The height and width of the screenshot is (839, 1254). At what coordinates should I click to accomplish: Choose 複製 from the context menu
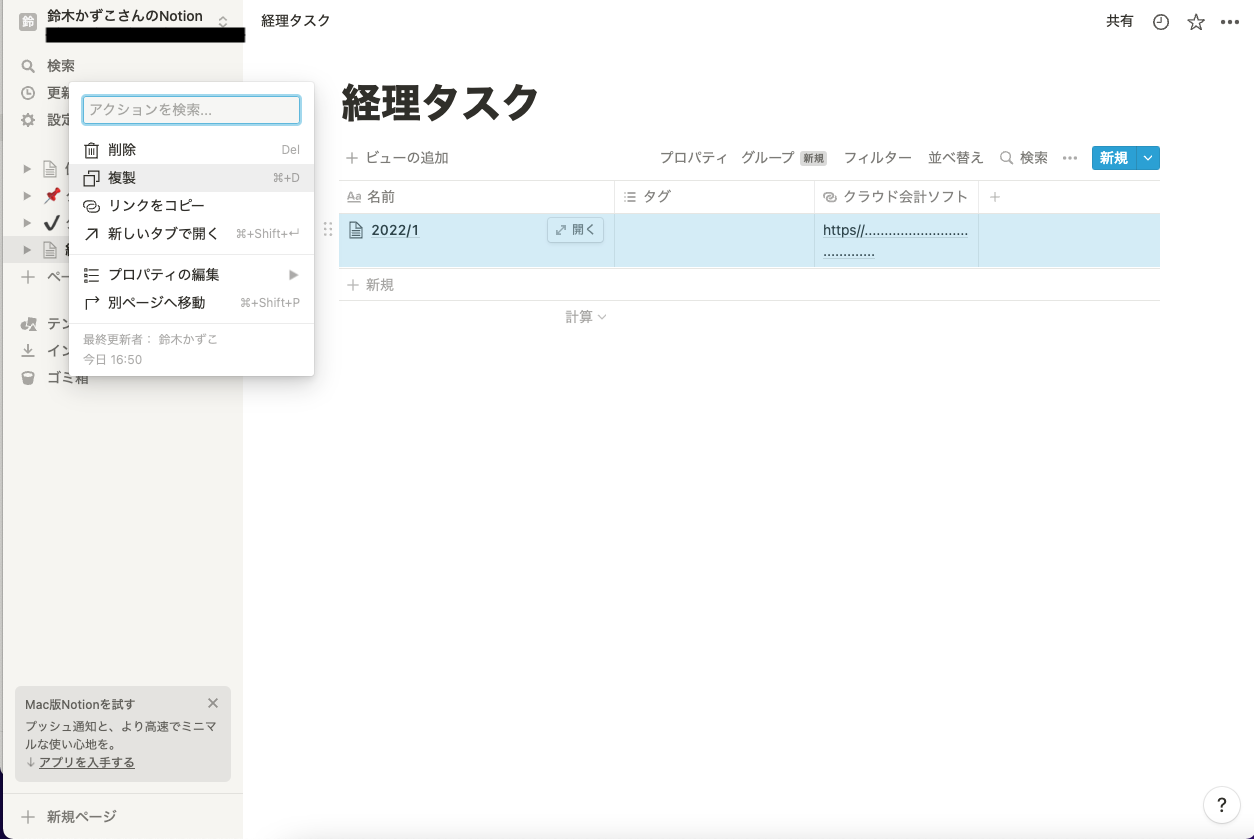click(x=192, y=178)
